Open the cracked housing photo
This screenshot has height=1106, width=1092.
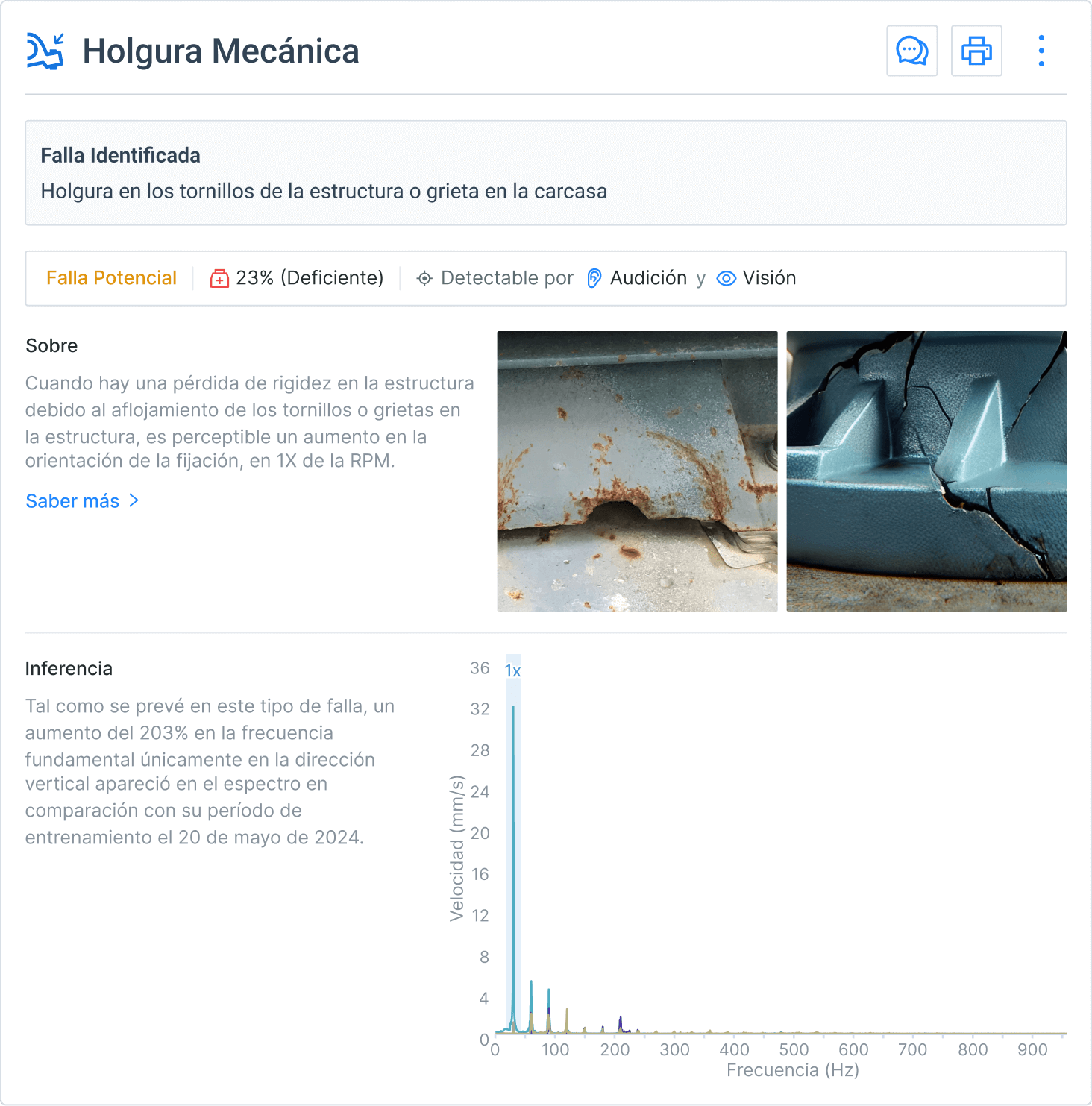pyautogui.click(x=926, y=471)
